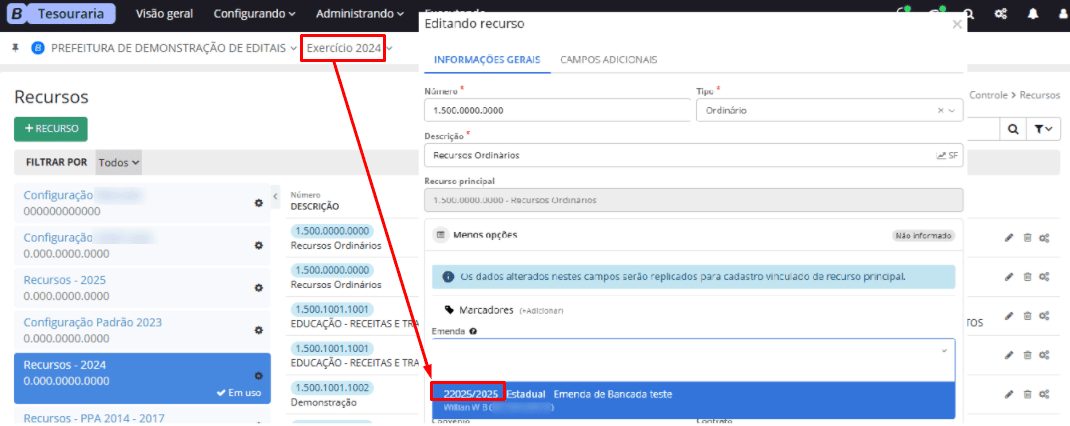Image resolution: width=1070 pixels, height=426 pixels.
Task: Click the Demonstração description text
Action: [323, 403]
